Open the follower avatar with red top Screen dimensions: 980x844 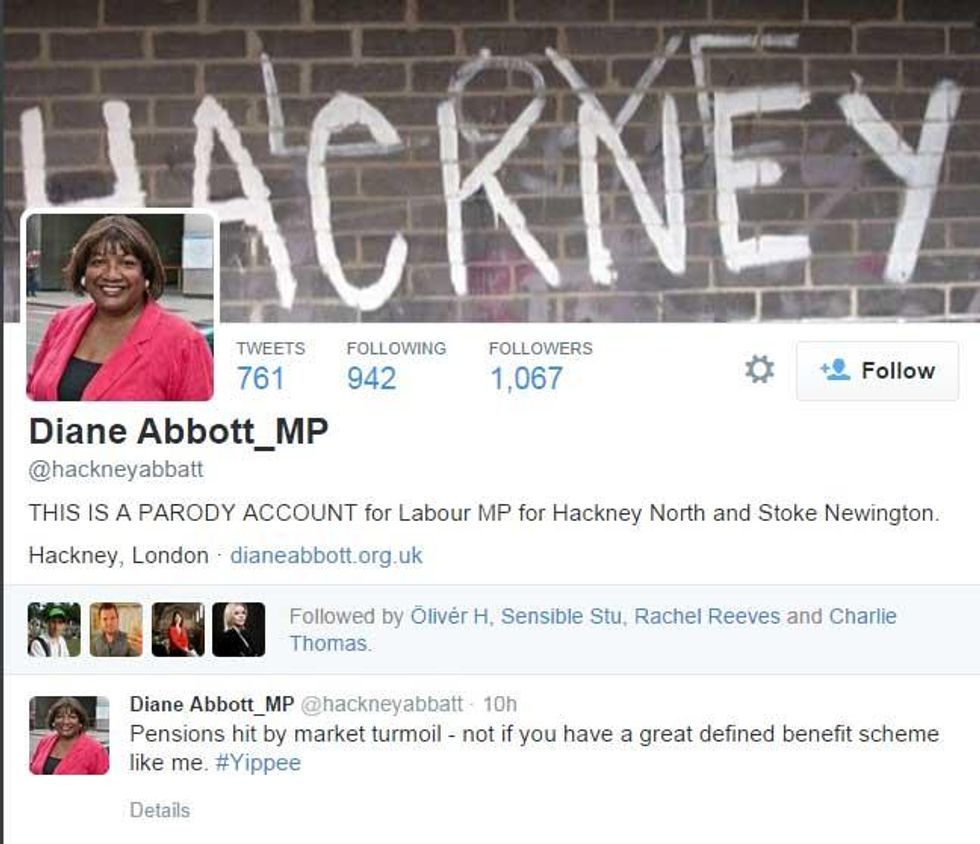coord(178,630)
